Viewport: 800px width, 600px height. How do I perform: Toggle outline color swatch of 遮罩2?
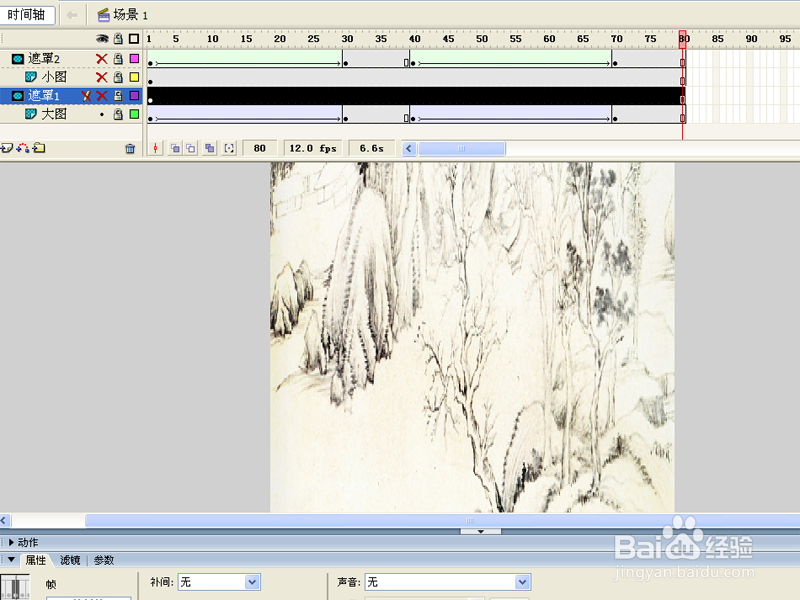coord(134,59)
